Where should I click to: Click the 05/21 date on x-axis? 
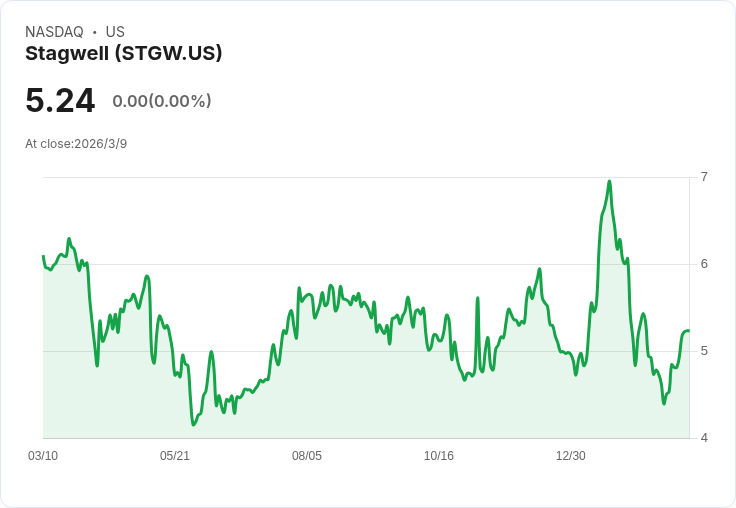[x=175, y=456]
